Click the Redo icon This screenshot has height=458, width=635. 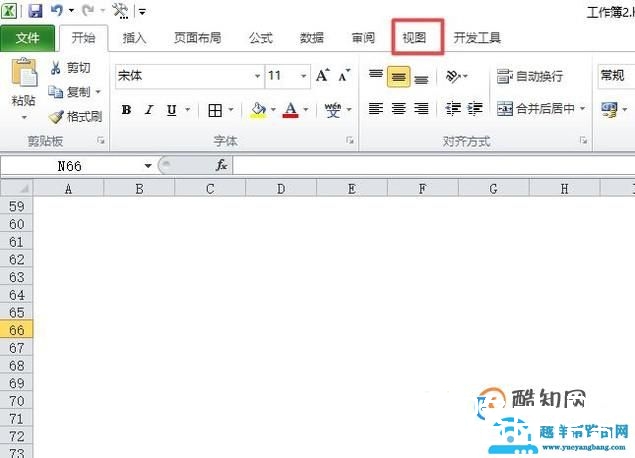pyautogui.click(x=88, y=10)
